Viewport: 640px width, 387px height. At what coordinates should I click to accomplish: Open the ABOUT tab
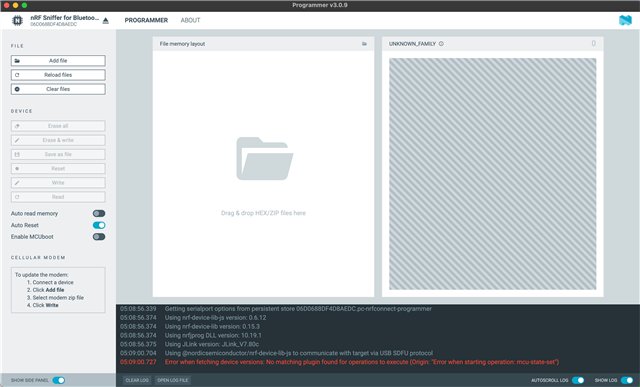[190, 20]
